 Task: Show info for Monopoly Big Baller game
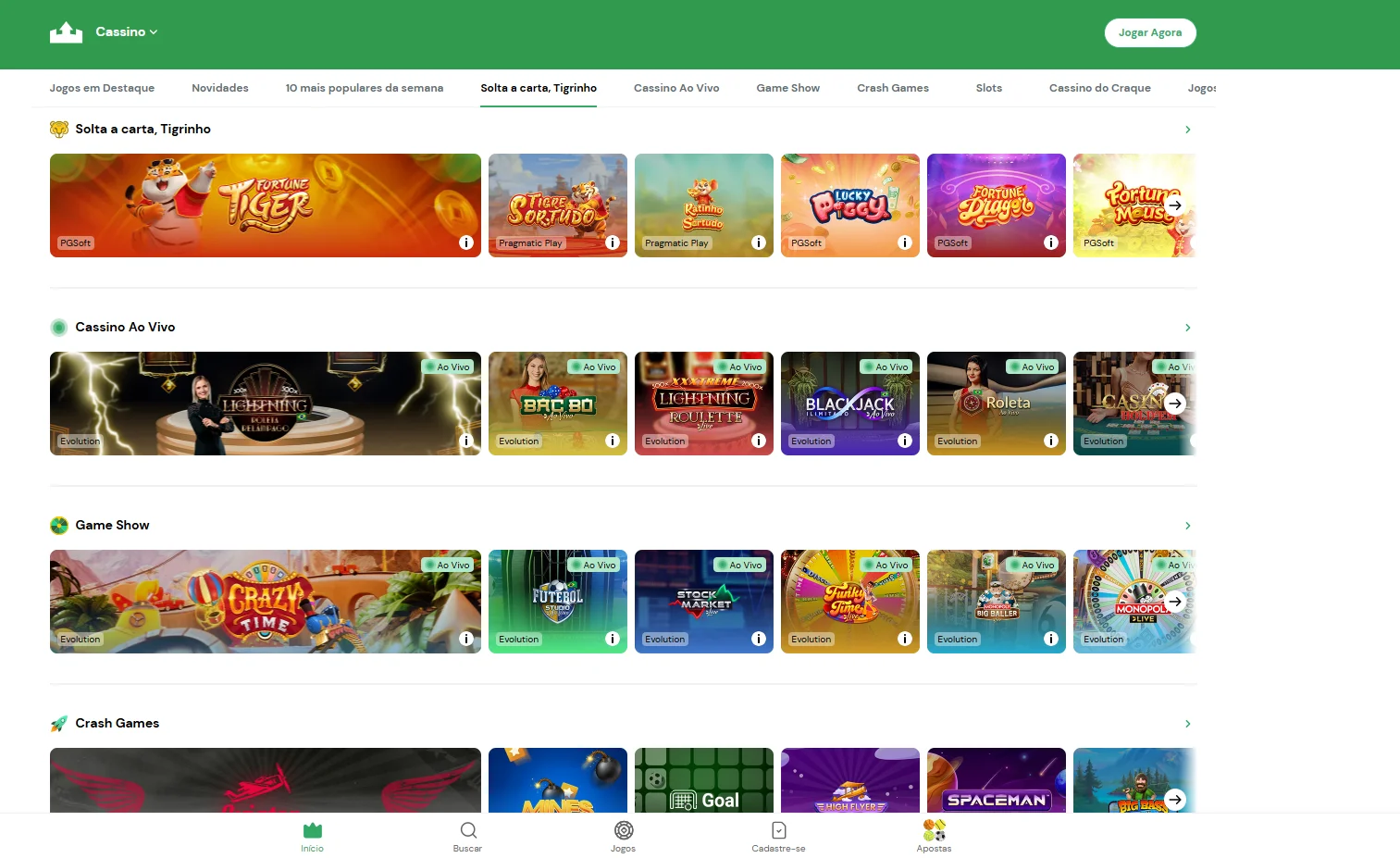click(1051, 639)
